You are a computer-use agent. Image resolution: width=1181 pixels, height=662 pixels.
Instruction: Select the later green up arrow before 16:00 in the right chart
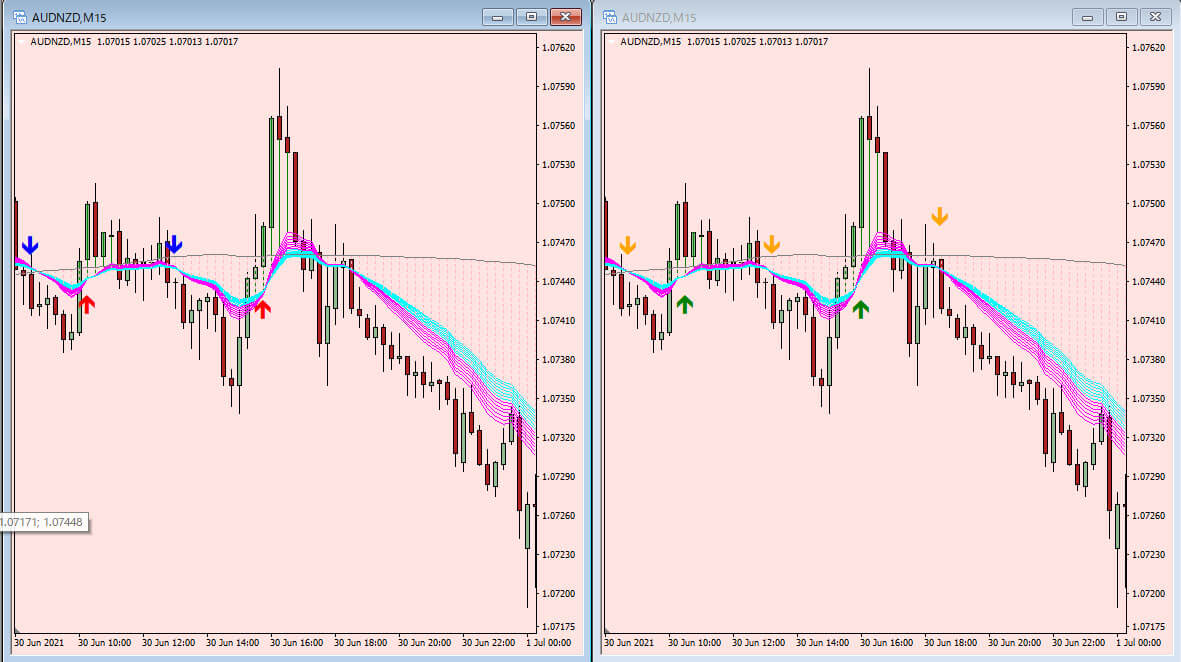point(860,309)
